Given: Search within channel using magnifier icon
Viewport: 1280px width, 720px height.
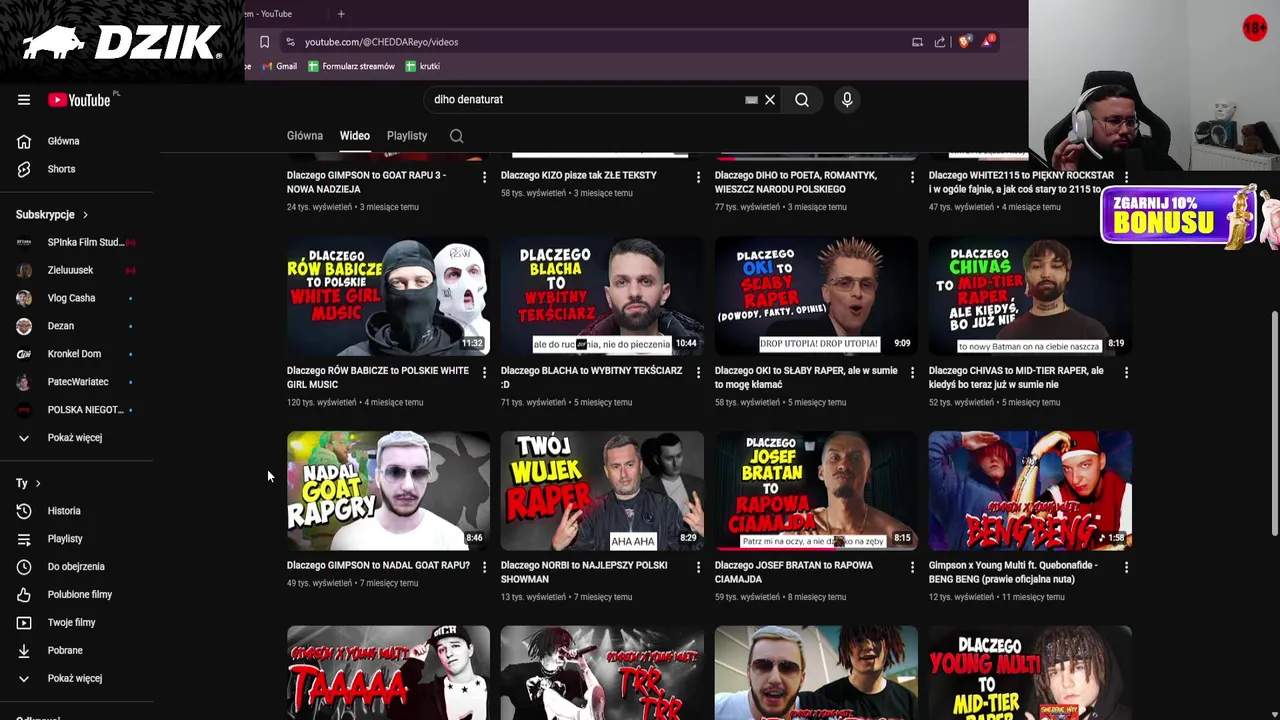Looking at the screenshot, I should (x=456, y=136).
